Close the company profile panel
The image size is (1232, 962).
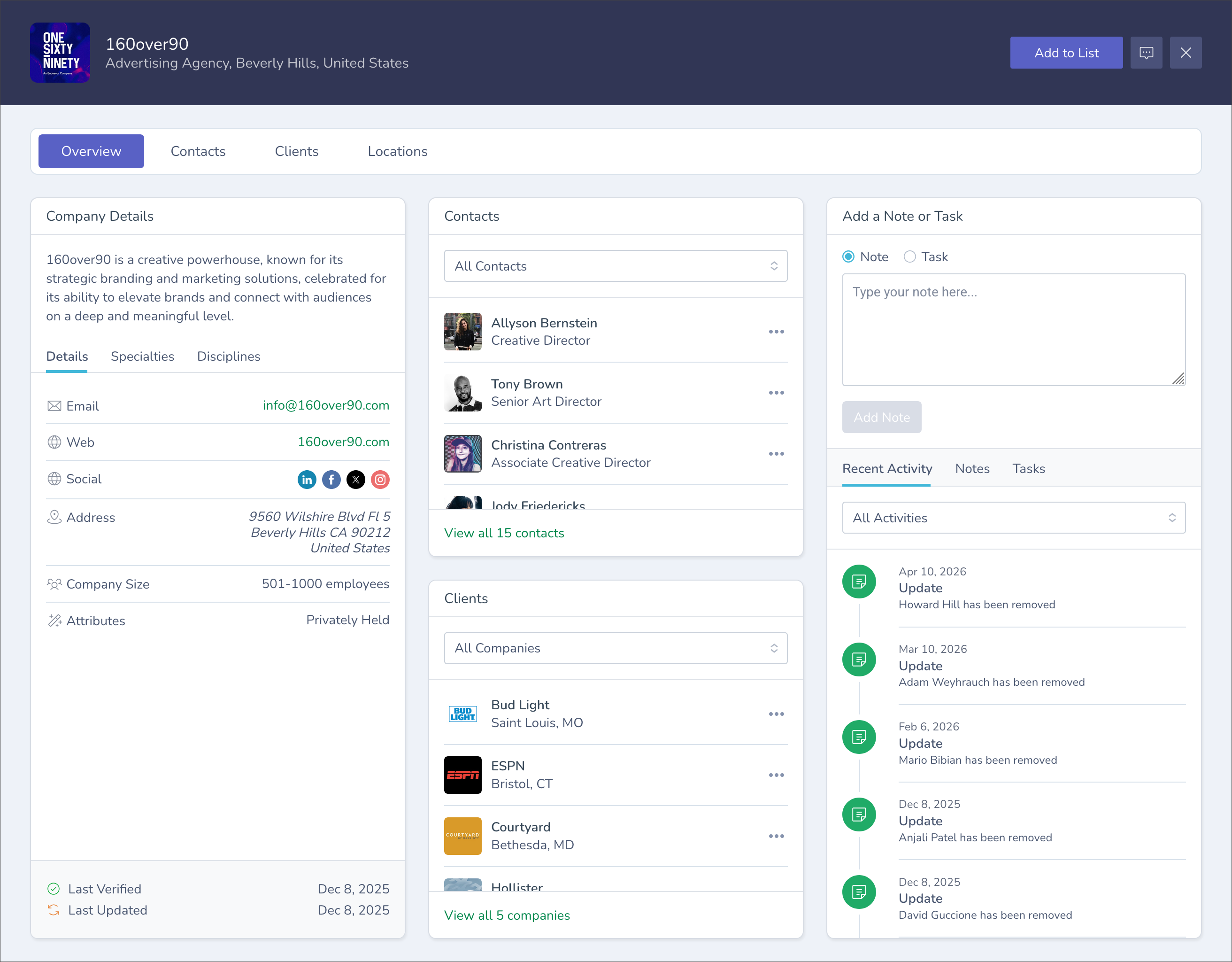click(1186, 53)
